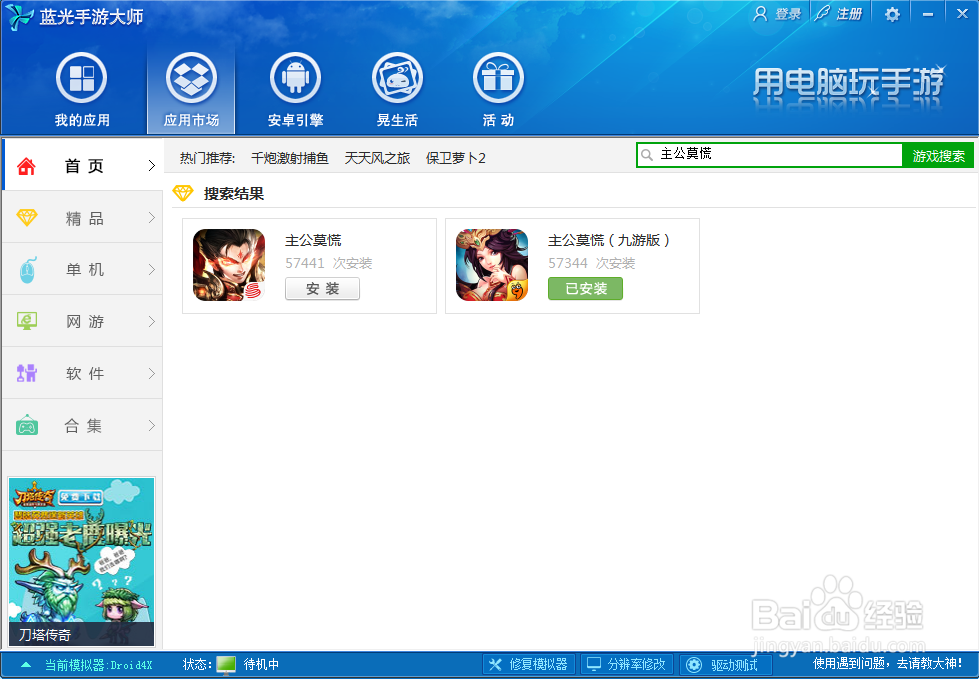The image size is (979, 679).
Task: Click the 已安装 button for 九游版
Action: pos(586,288)
